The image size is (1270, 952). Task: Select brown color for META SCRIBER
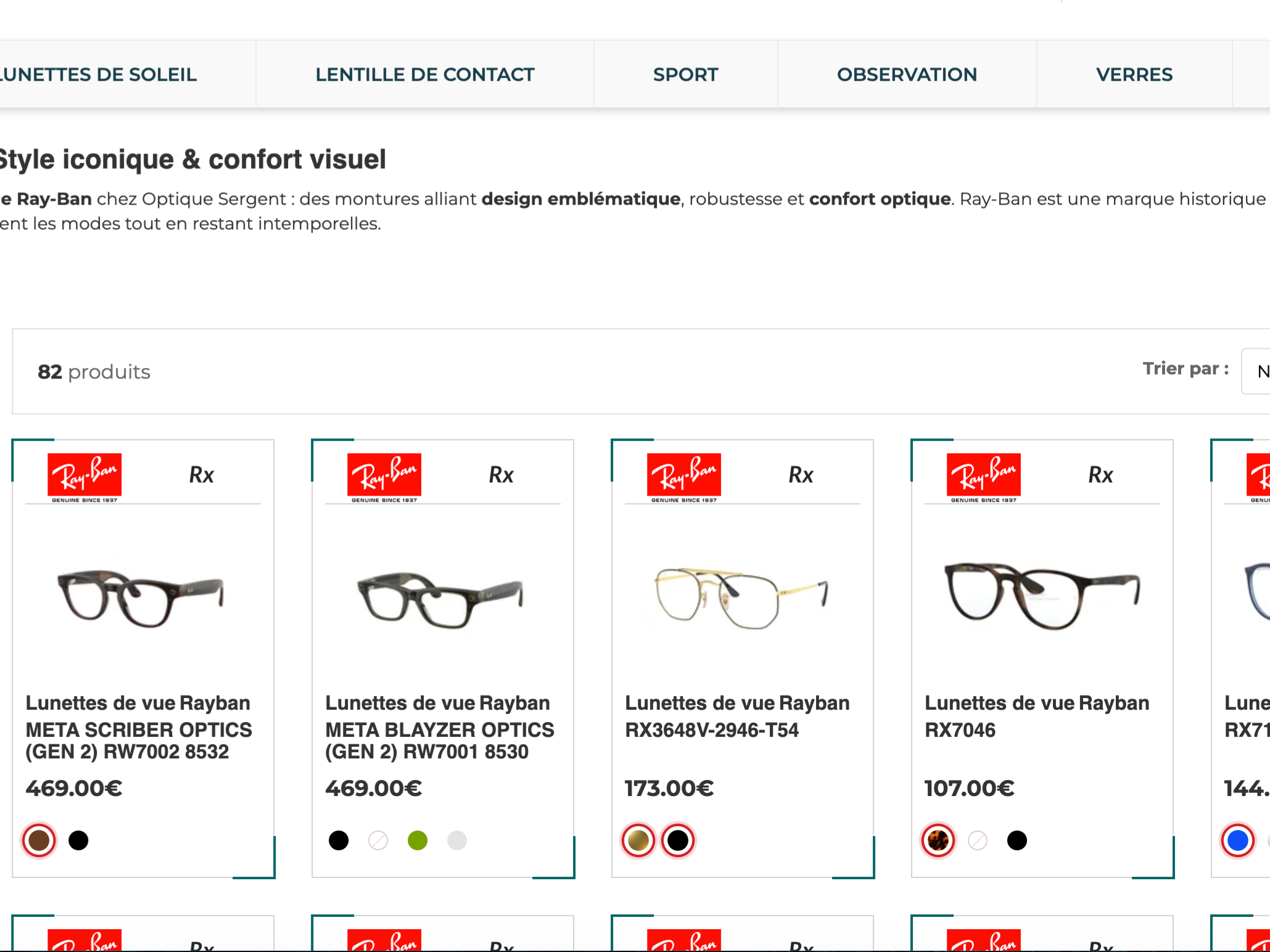[x=39, y=840]
